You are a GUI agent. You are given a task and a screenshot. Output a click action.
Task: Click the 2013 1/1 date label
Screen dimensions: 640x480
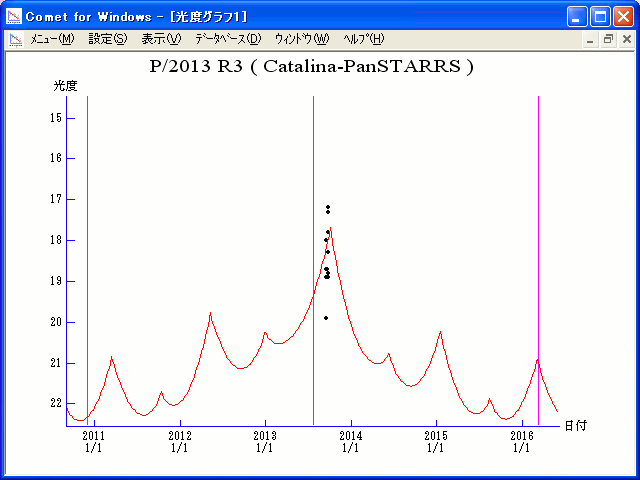pos(265,442)
